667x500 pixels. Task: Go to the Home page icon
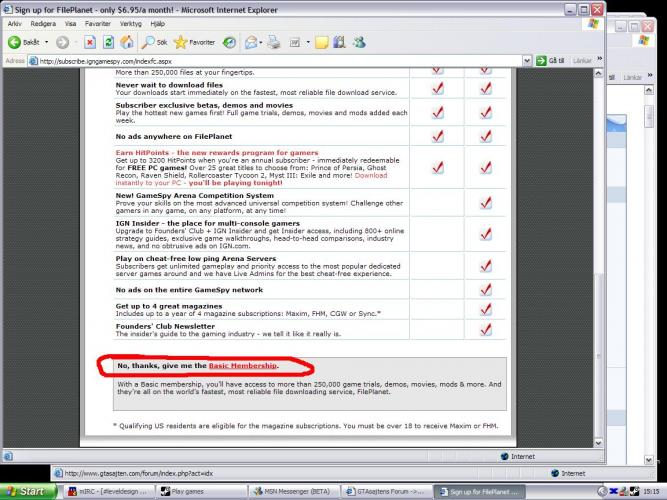tap(128, 42)
